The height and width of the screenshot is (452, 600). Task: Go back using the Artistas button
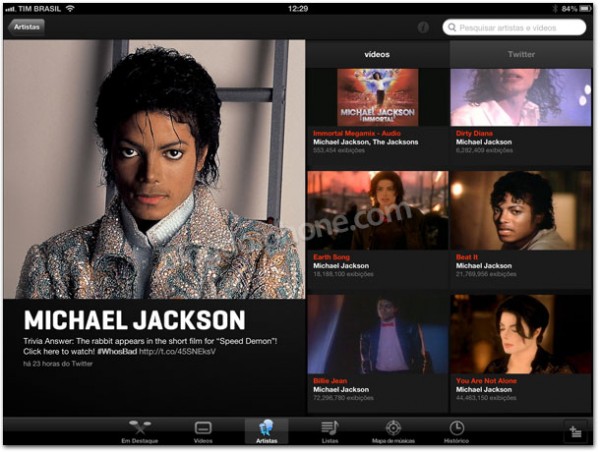point(26,27)
